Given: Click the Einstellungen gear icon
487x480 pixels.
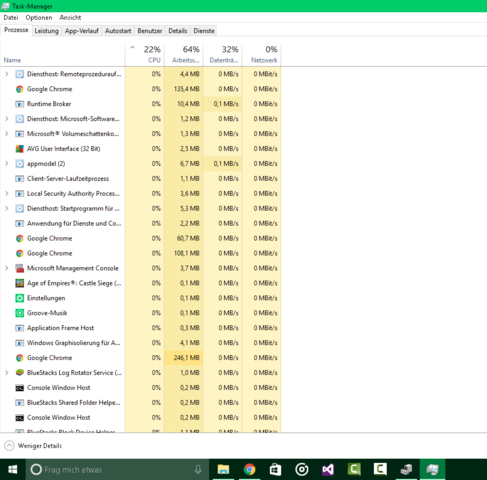Looking at the screenshot, I should [x=20, y=298].
